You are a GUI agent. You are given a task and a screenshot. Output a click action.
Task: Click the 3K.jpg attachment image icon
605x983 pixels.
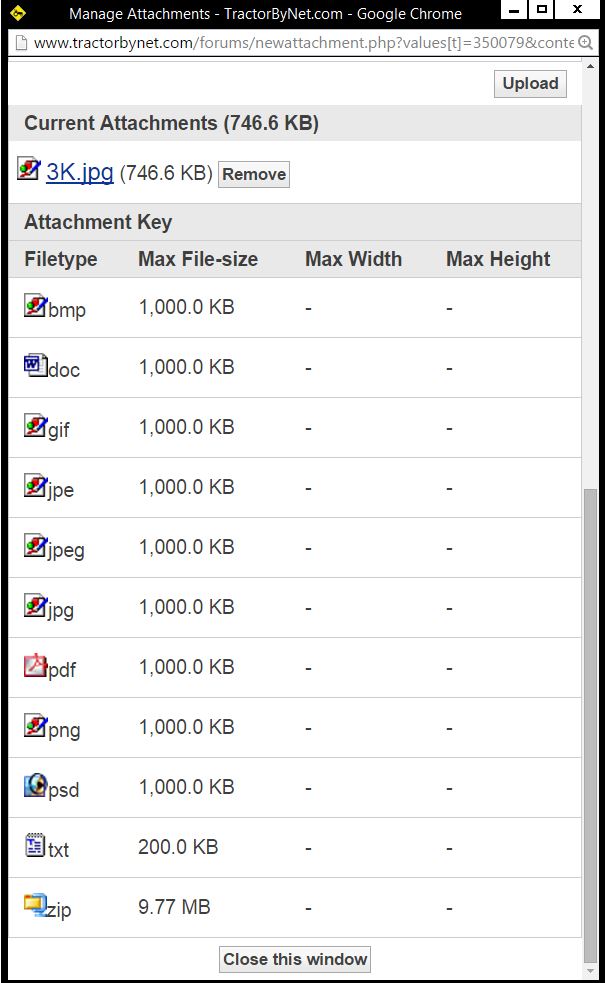pyautogui.click(x=29, y=169)
